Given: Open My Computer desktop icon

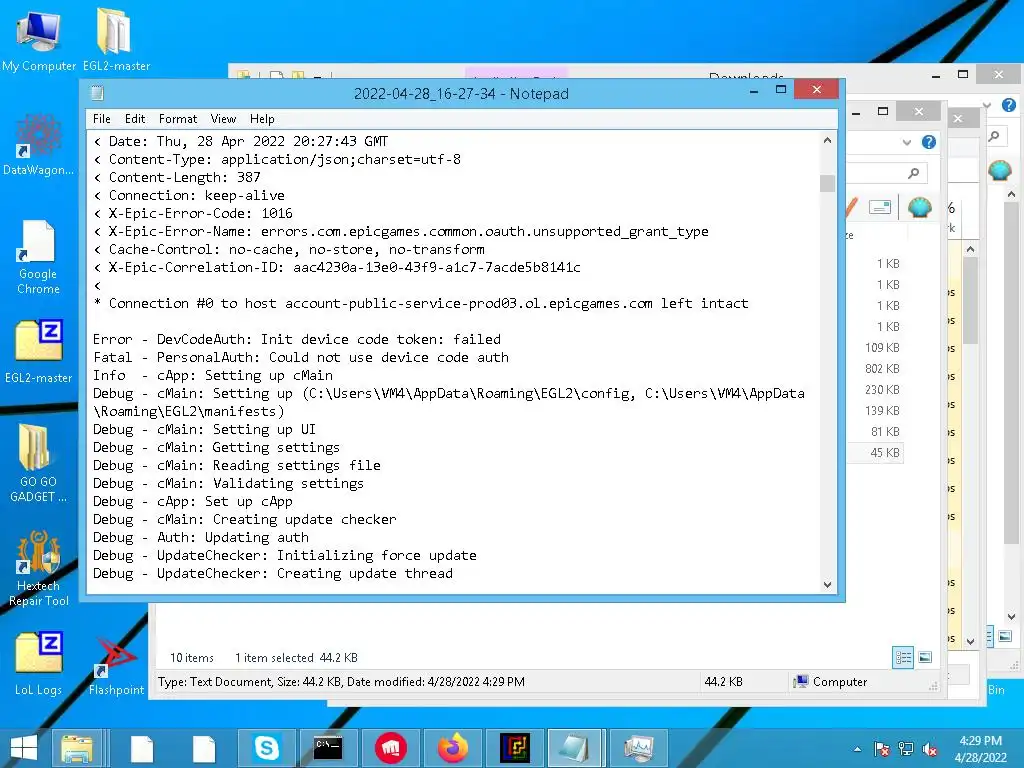Looking at the screenshot, I should [x=39, y=40].
